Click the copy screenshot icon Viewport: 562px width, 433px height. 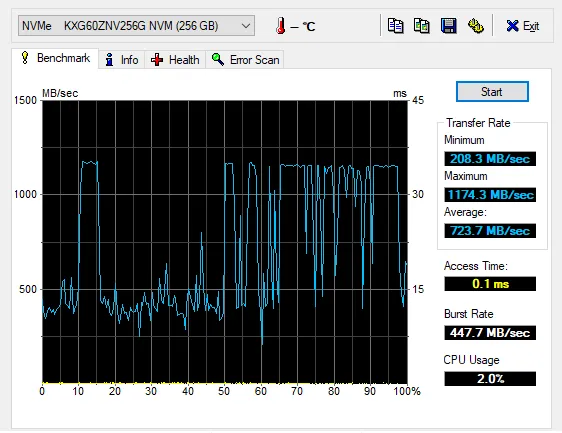click(x=422, y=26)
